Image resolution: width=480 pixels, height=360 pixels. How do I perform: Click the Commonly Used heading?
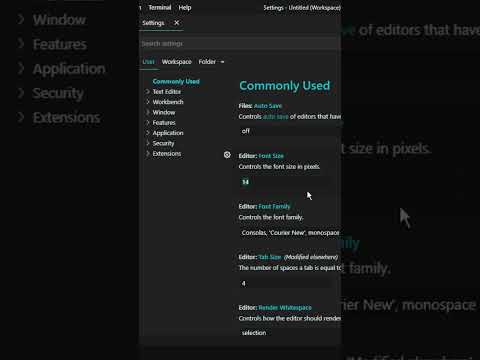coord(285,86)
